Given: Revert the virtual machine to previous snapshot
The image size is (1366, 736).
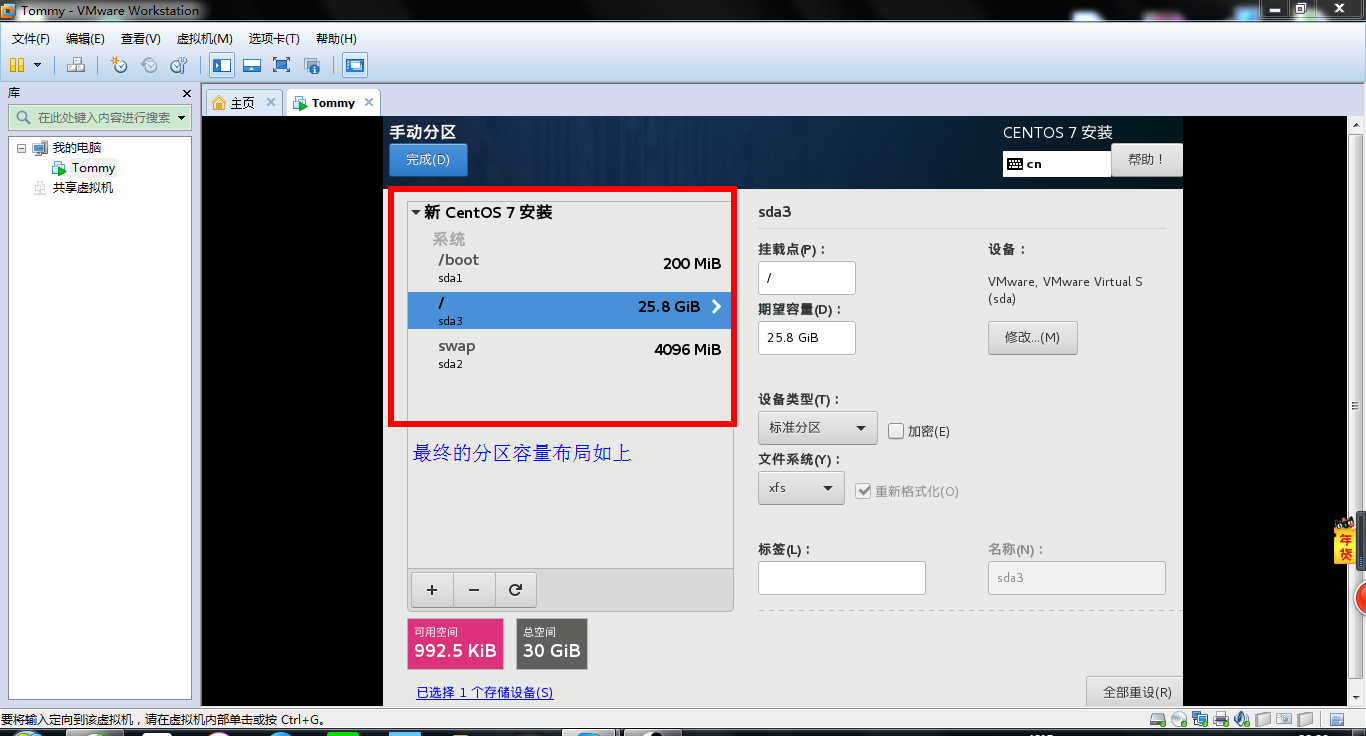Looking at the screenshot, I should 149,65.
